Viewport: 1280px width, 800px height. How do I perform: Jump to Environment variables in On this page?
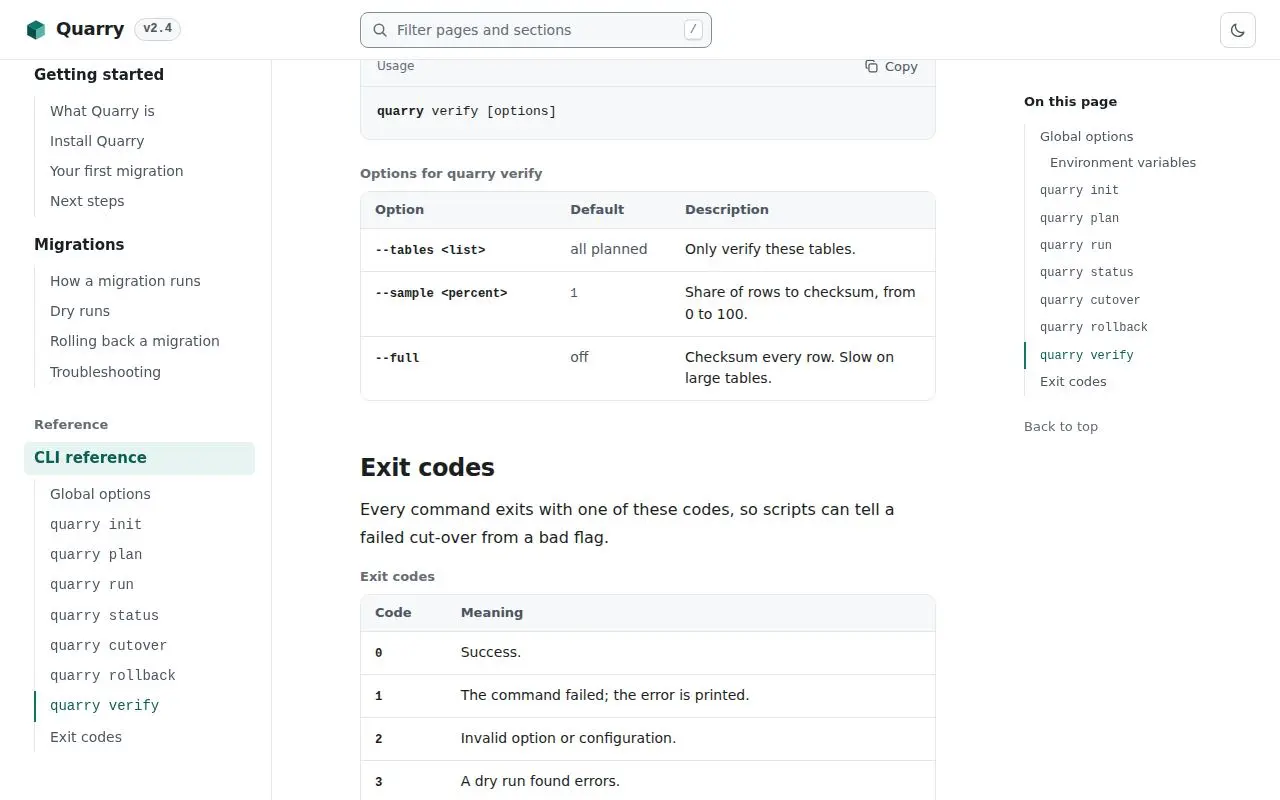pos(1123,162)
